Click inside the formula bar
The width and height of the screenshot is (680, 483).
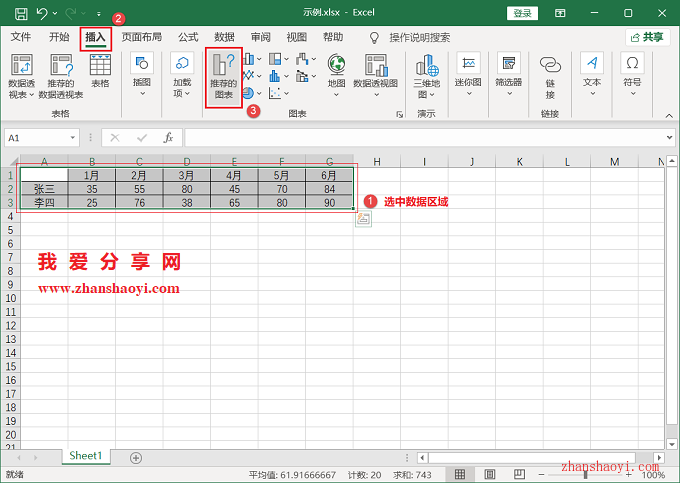pyautogui.click(x=424, y=138)
